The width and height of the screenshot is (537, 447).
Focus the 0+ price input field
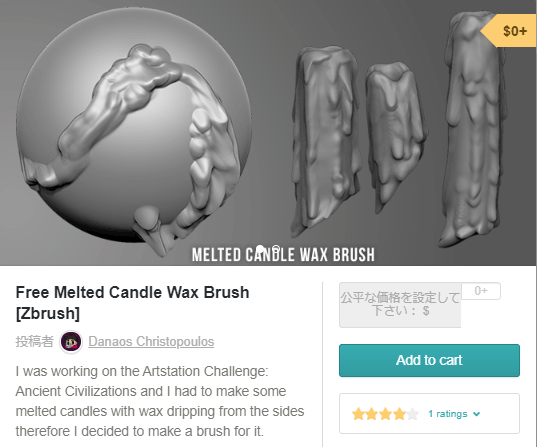481,291
